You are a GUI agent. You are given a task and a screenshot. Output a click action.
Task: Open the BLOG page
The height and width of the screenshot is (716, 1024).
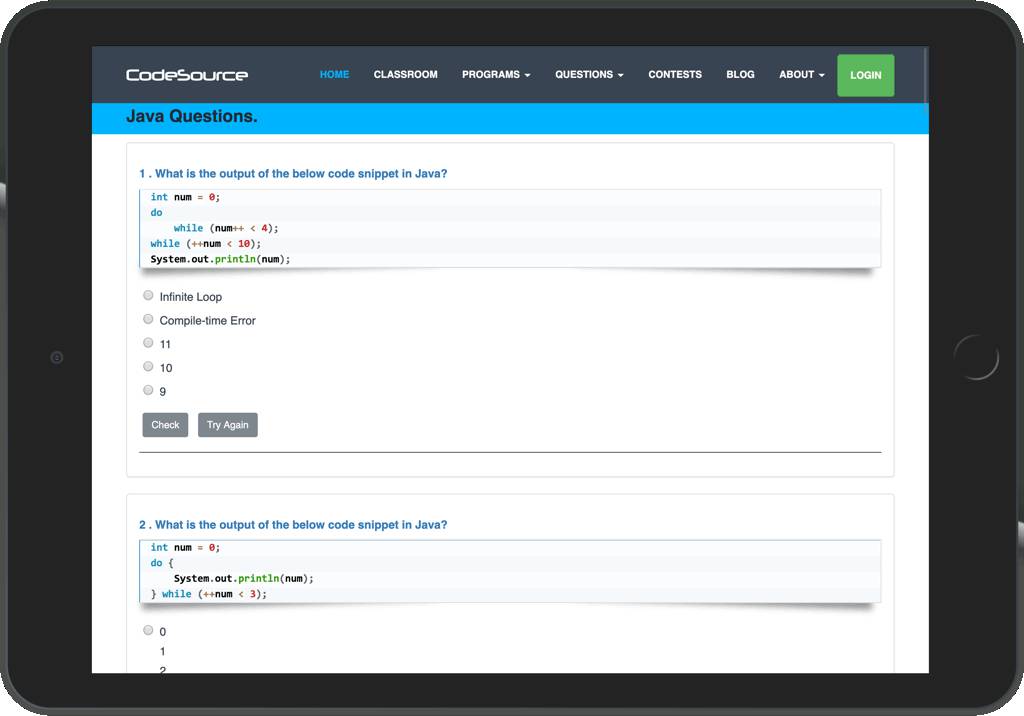click(740, 74)
